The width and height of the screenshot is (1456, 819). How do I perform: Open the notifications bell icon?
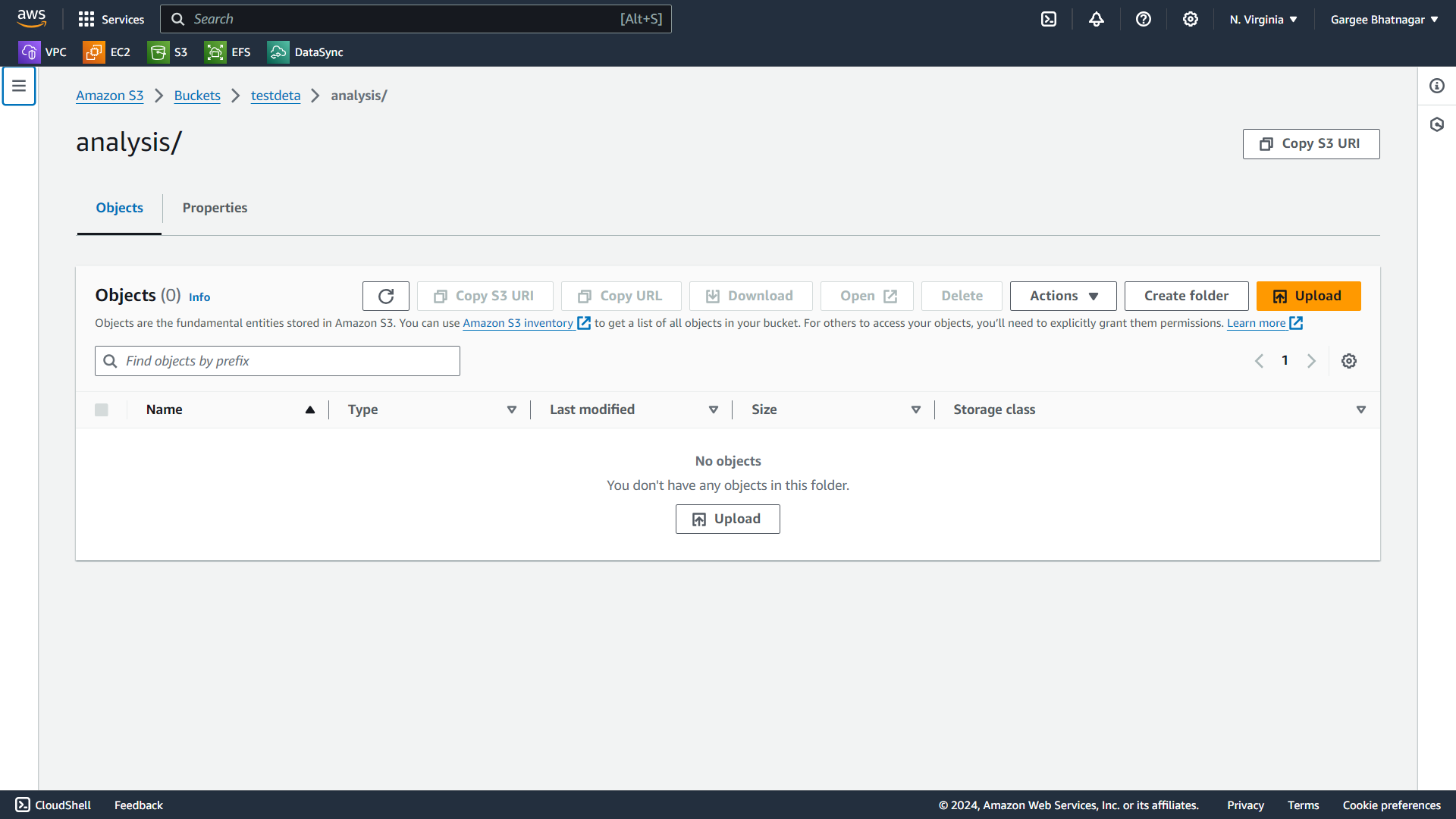1097,20
